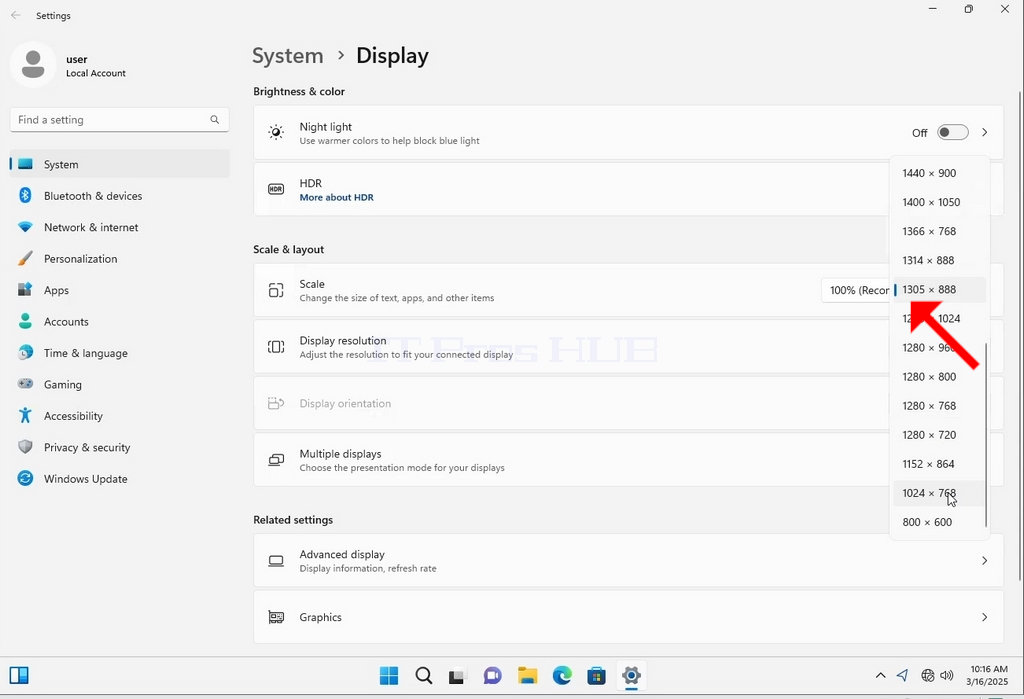1024x699 pixels.
Task: Open File Explorer from taskbar
Action: 527,675
